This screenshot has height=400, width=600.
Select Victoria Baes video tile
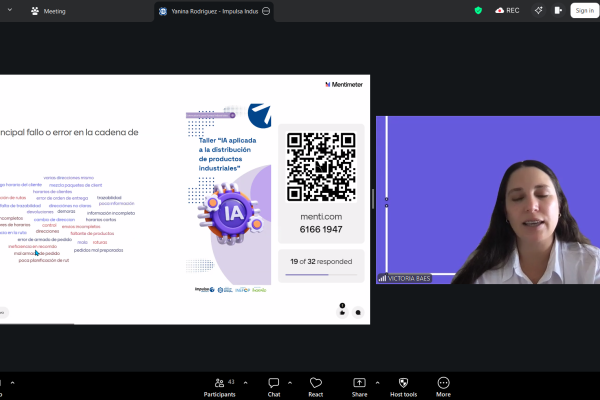coord(487,200)
